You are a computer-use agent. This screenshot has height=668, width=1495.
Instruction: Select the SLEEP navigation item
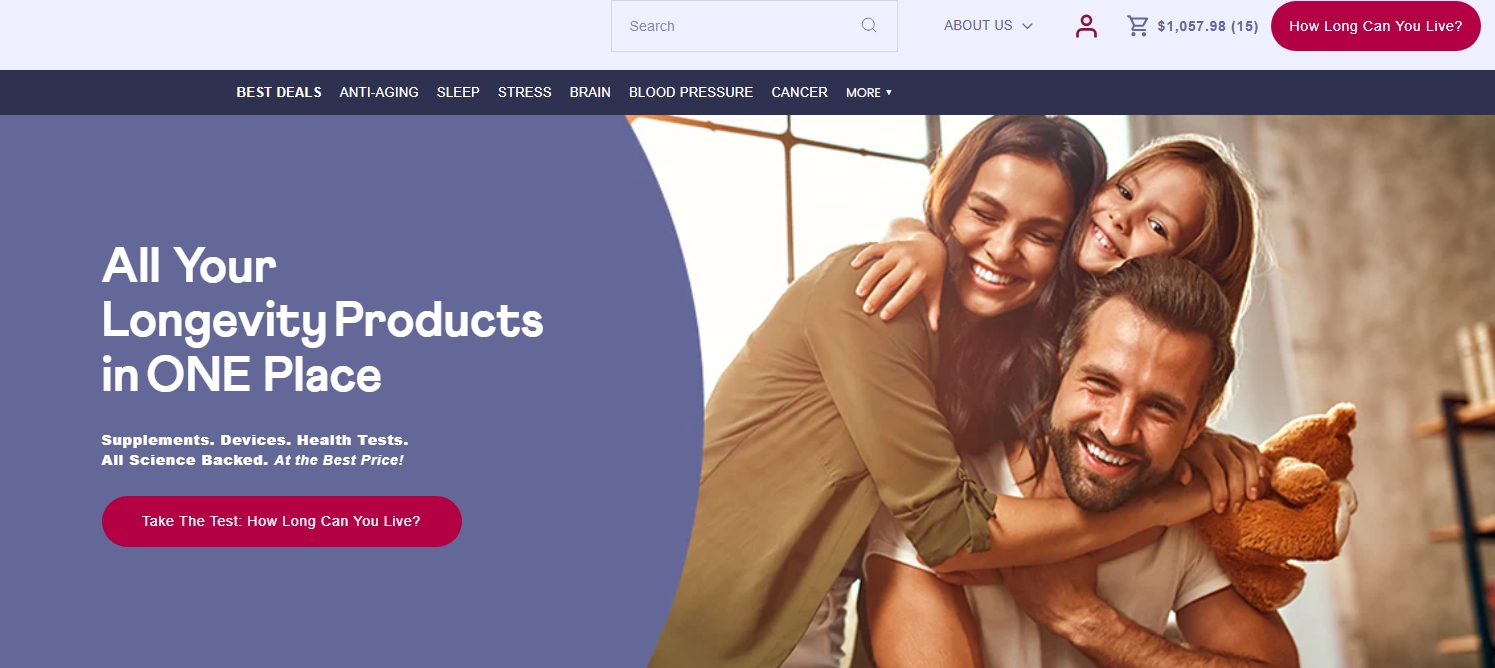click(458, 92)
